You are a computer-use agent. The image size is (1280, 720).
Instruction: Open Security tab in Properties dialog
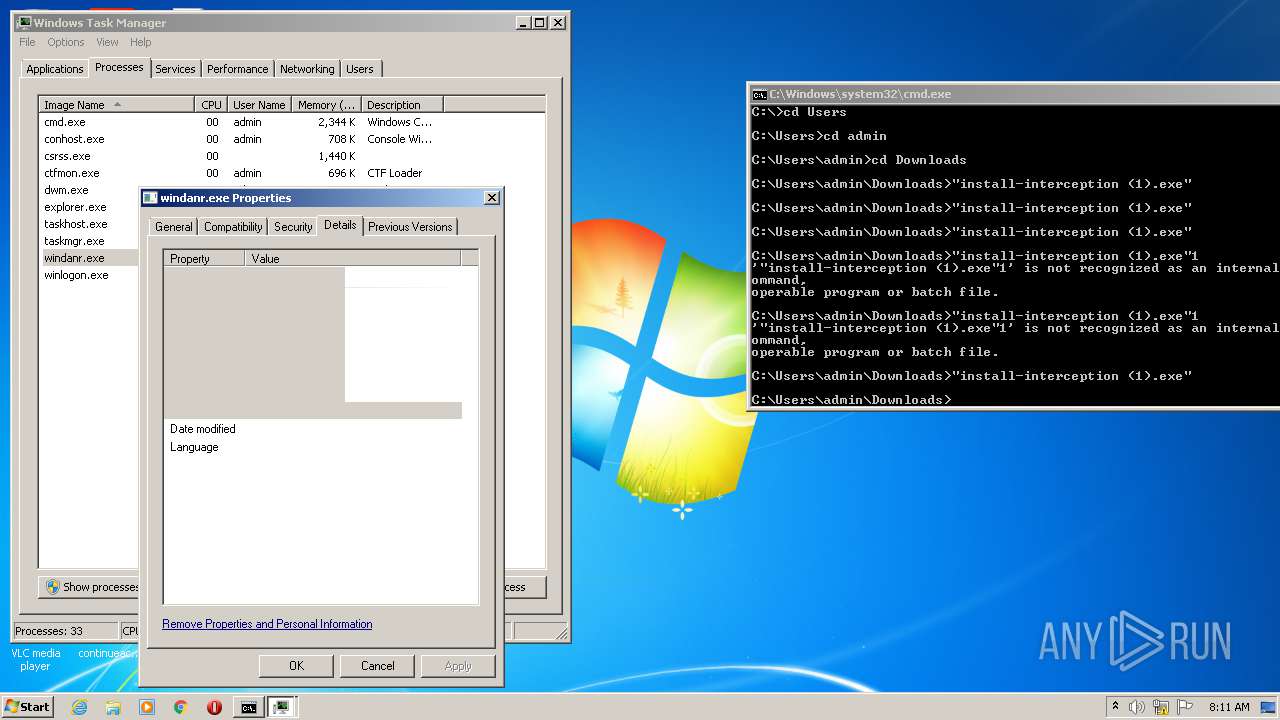click(293, 227)
